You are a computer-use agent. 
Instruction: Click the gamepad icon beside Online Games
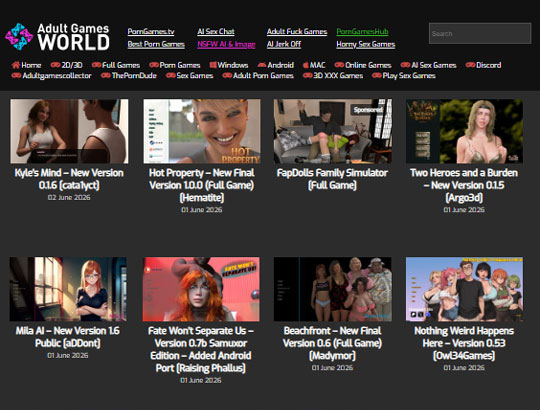tap(339, 65)
